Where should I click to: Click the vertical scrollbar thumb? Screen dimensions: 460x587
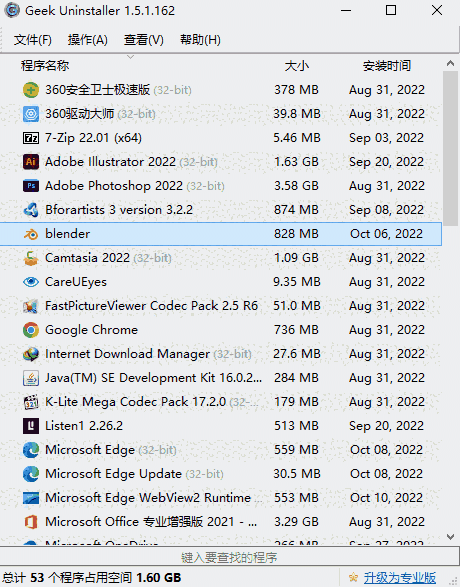451,149
